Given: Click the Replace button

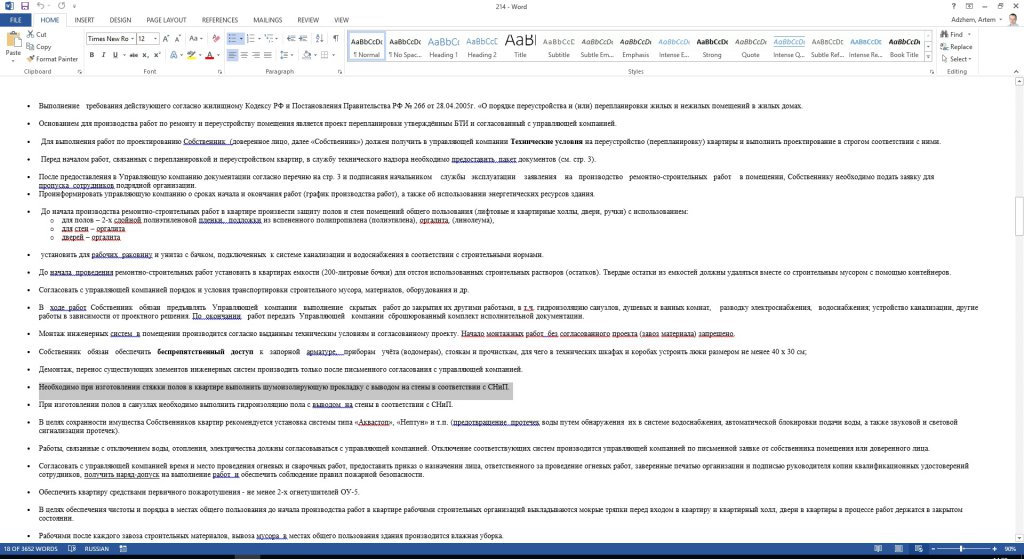Looking at the screenshot, I should pos(958,47).
